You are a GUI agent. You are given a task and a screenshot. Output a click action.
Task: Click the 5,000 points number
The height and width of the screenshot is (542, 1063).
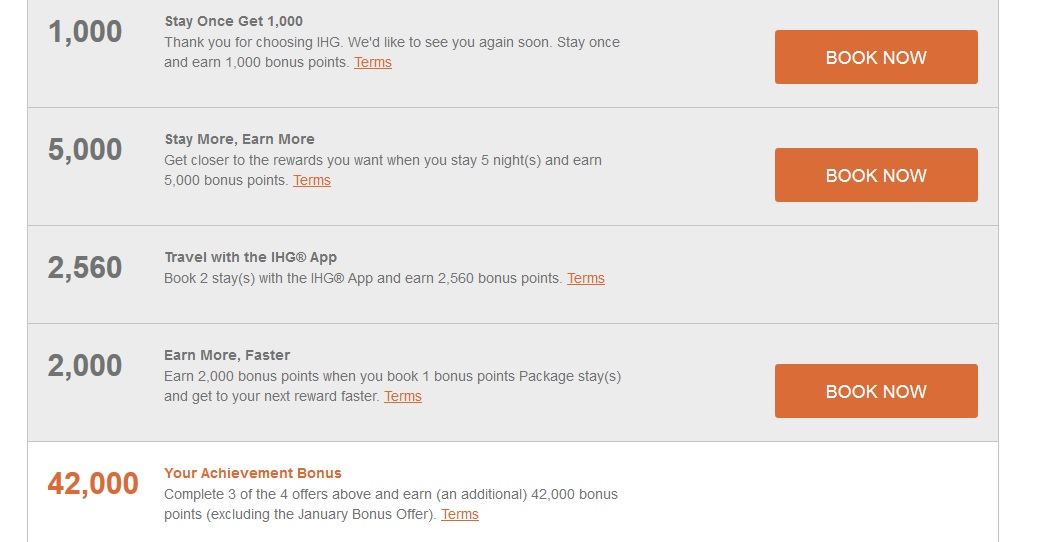(85, 150)
